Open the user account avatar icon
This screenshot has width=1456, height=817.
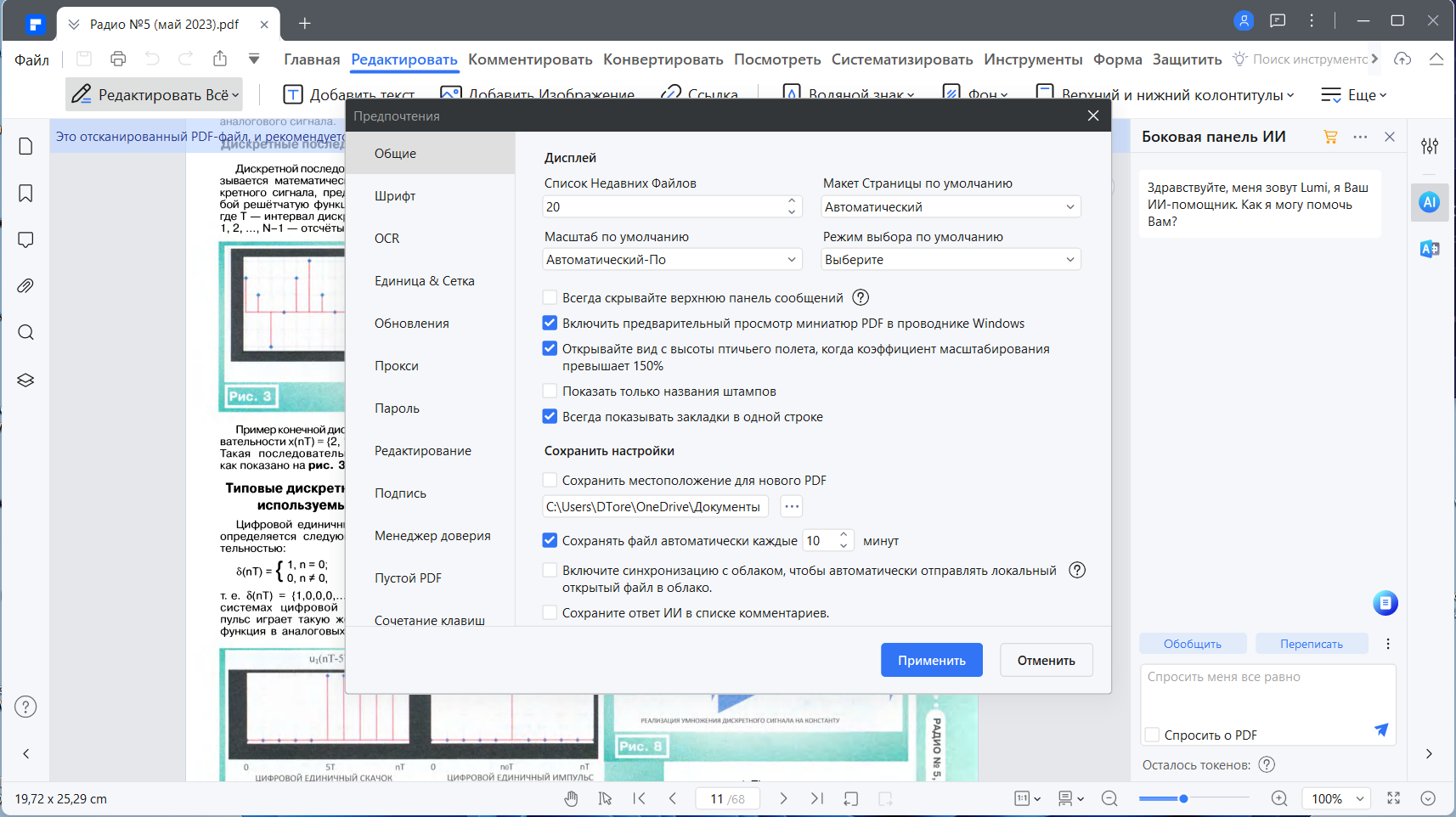[1244, 21]
